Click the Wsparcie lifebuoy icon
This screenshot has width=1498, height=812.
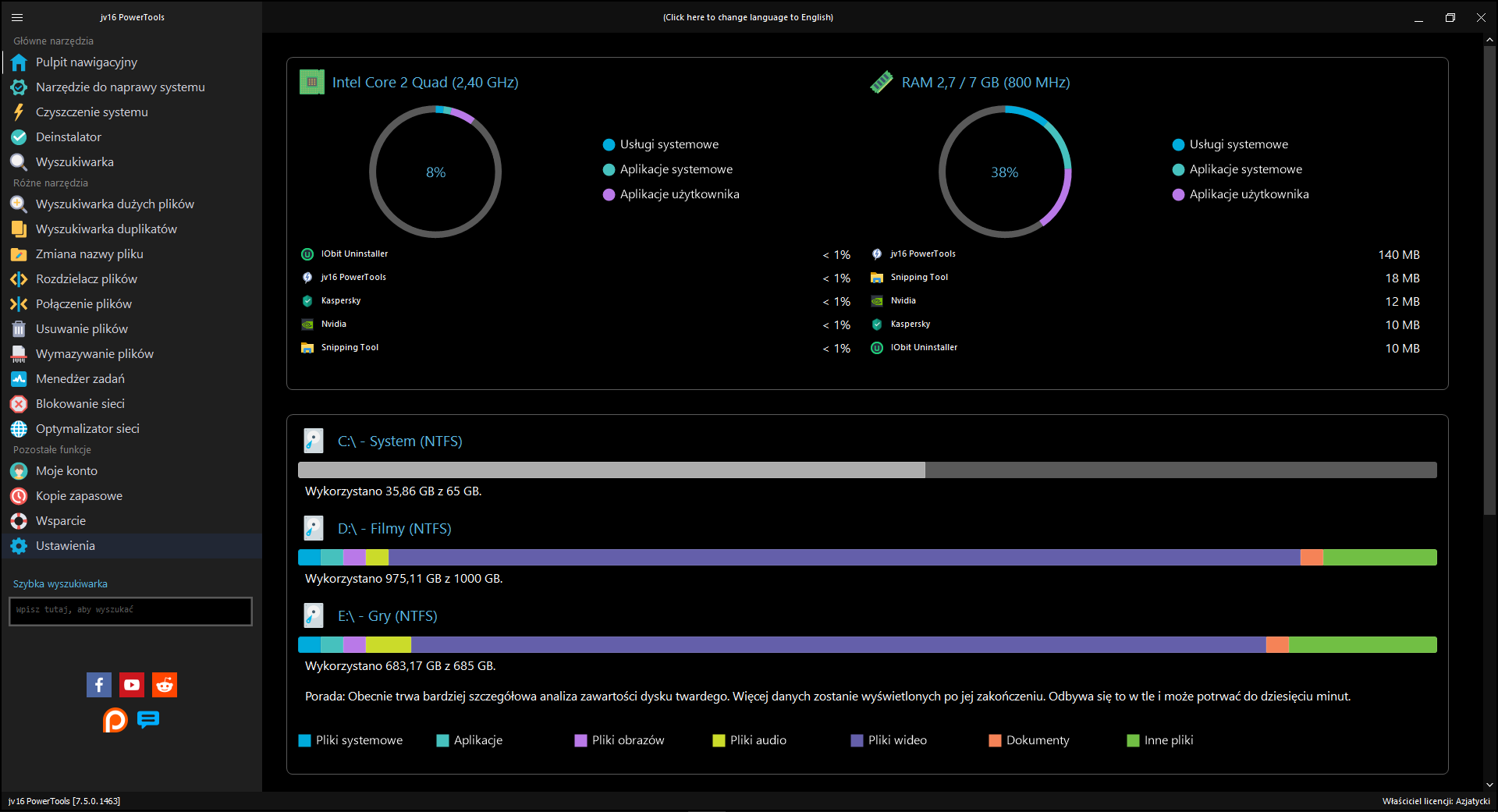pos(19,521)
